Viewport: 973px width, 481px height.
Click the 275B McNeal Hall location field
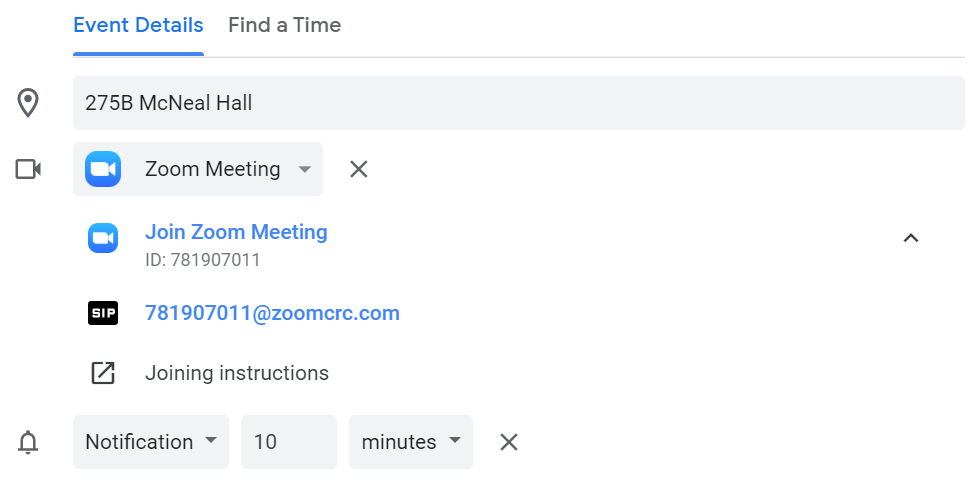(519, 103)
